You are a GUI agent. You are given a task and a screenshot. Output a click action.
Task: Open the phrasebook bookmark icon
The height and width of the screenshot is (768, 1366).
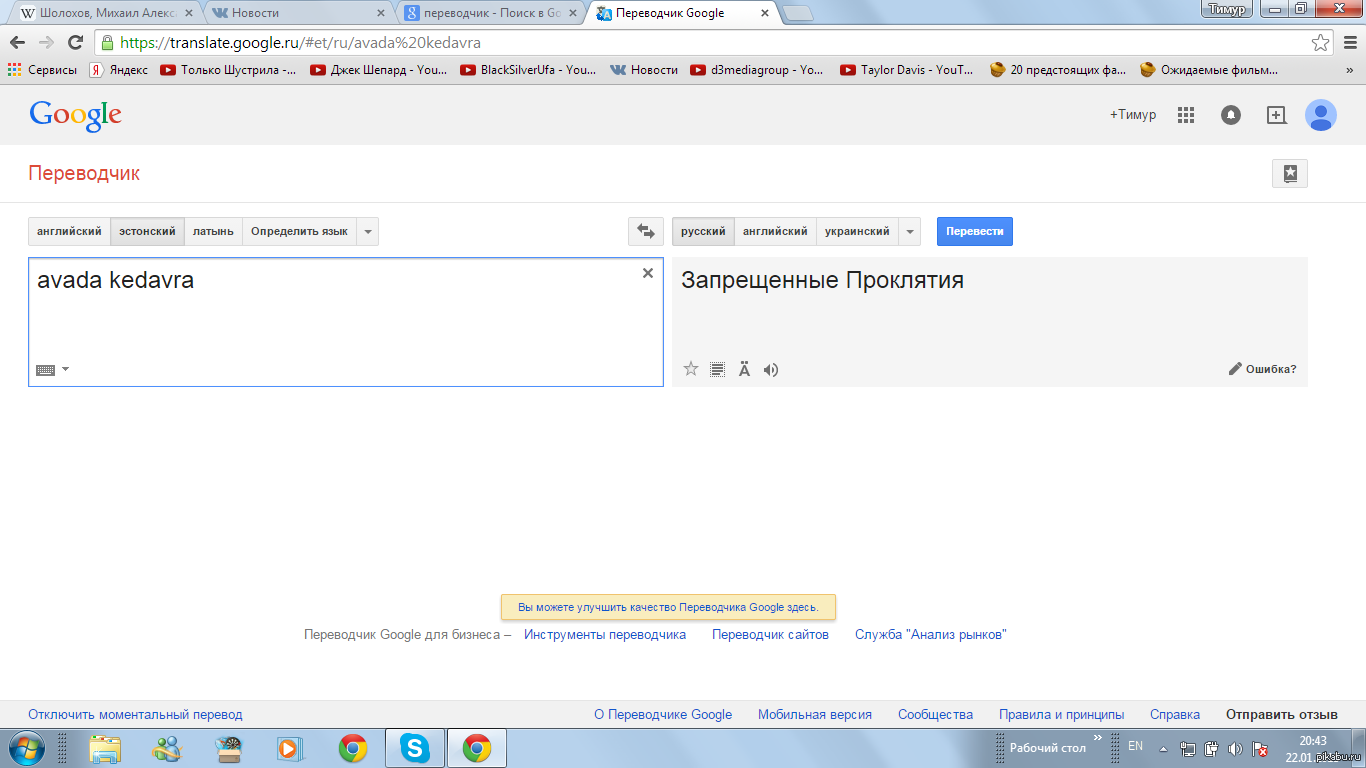[x=1289, y=173]
